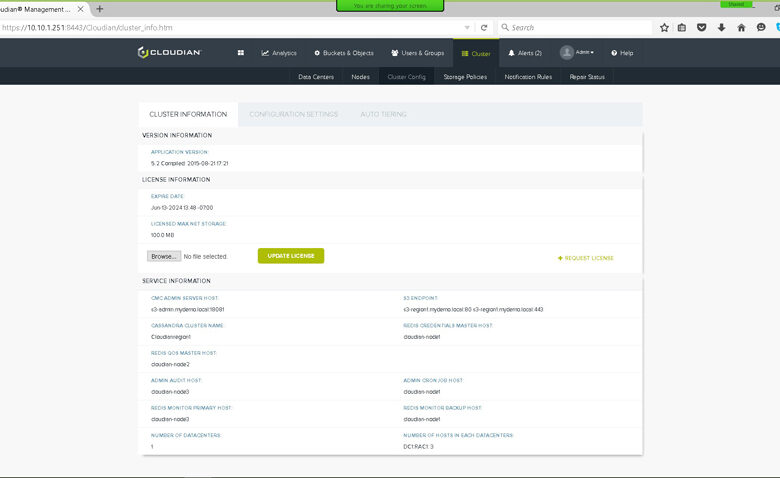Viewport: 780px width, 478px height.
Task: Click the Version Information heading
Action: pos(177,135)
